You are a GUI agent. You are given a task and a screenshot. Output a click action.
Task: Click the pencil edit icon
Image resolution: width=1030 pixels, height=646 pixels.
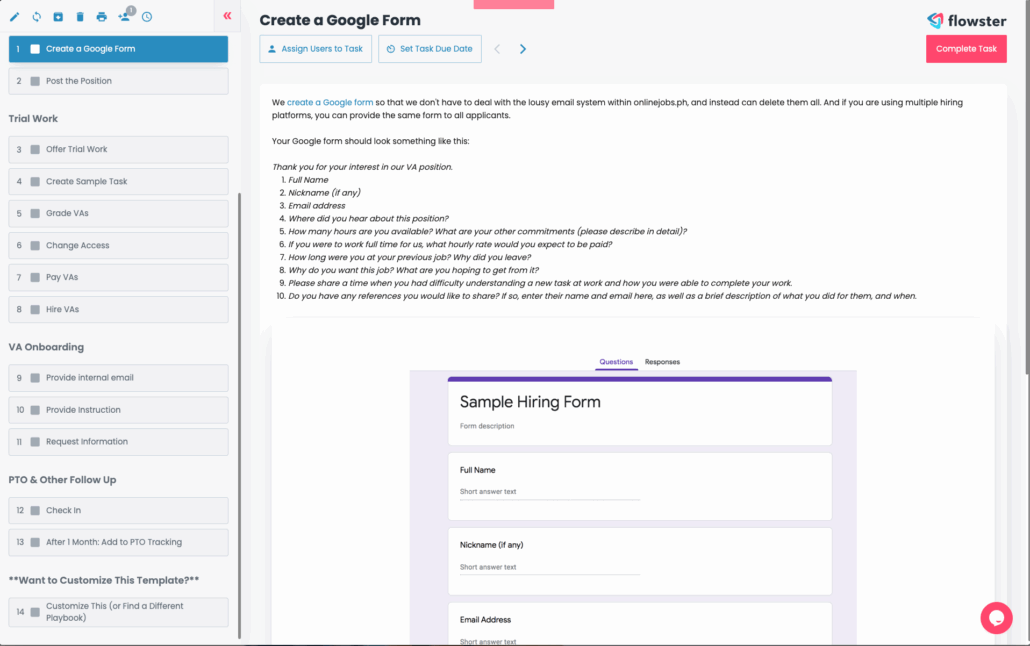coord(15,17)
